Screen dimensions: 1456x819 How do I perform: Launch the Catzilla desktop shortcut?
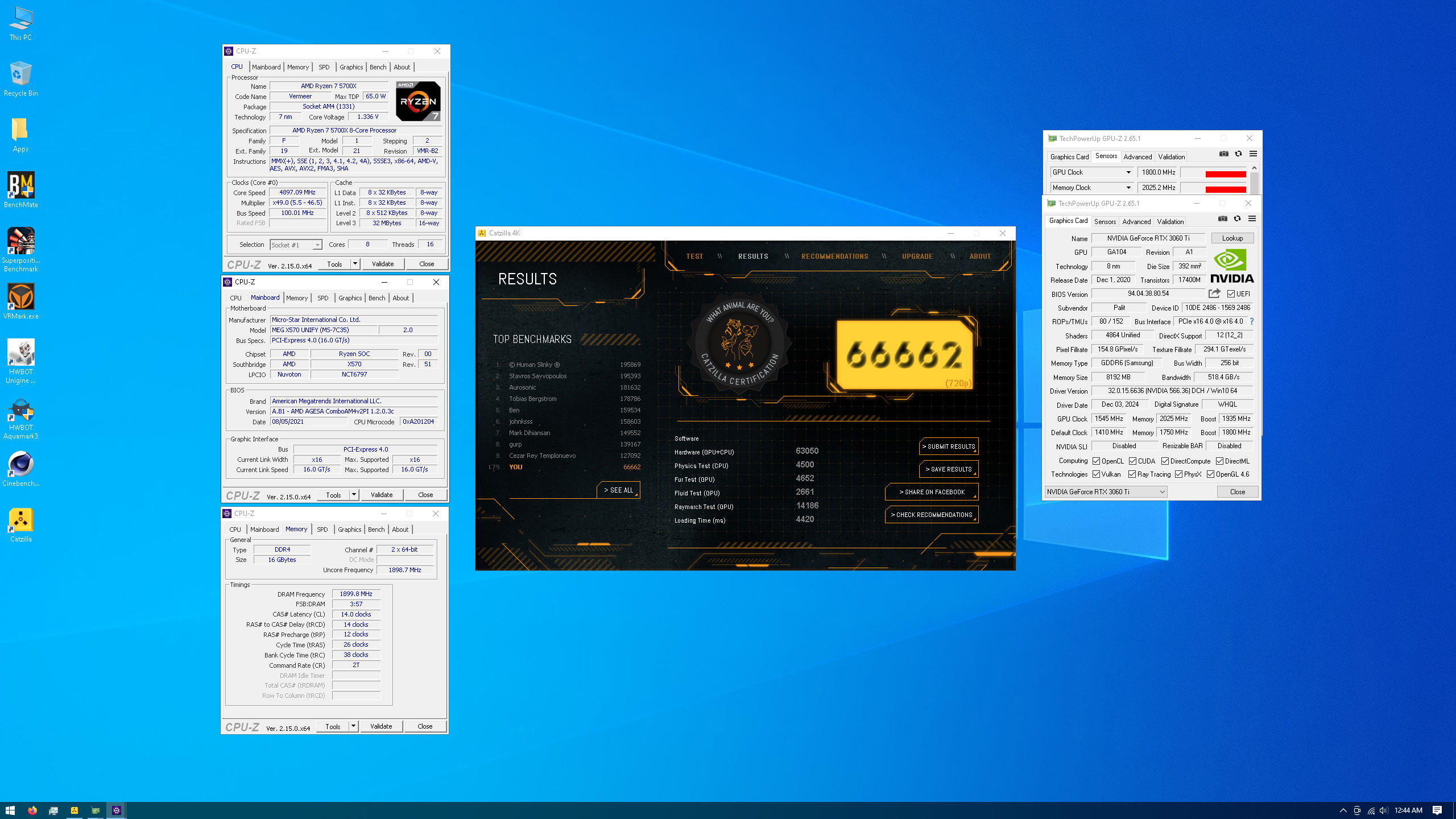(x=20, y=525)
